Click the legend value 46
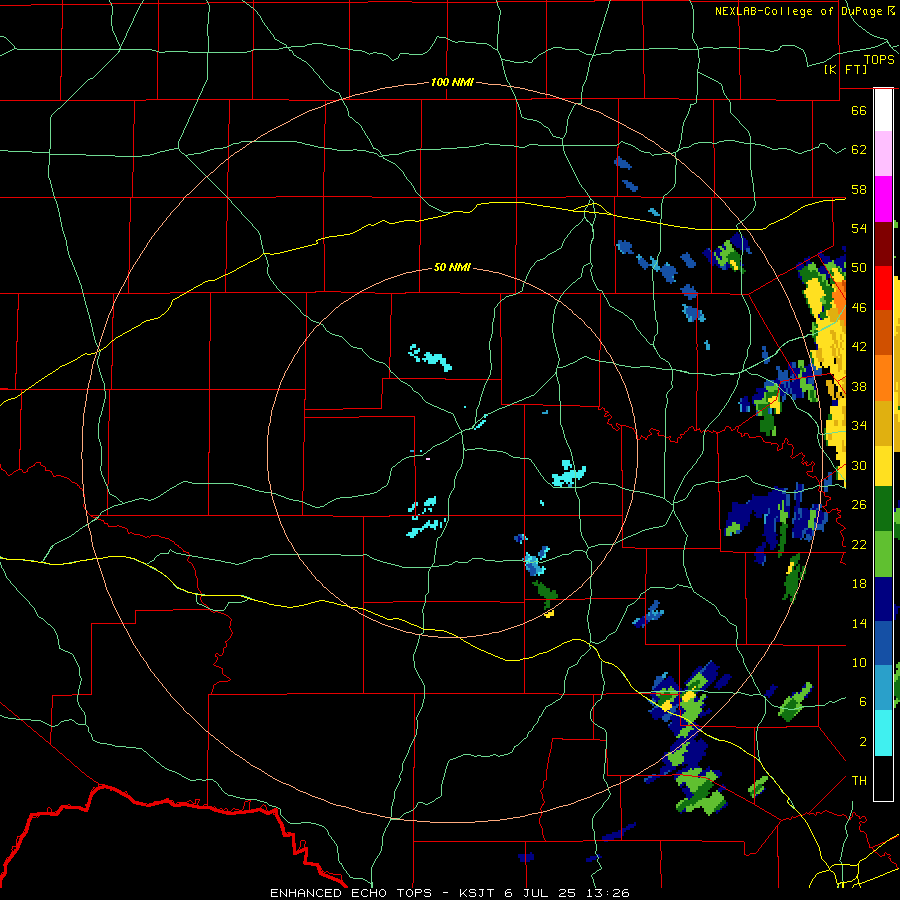The image size is (900, 900). point(859,307)
